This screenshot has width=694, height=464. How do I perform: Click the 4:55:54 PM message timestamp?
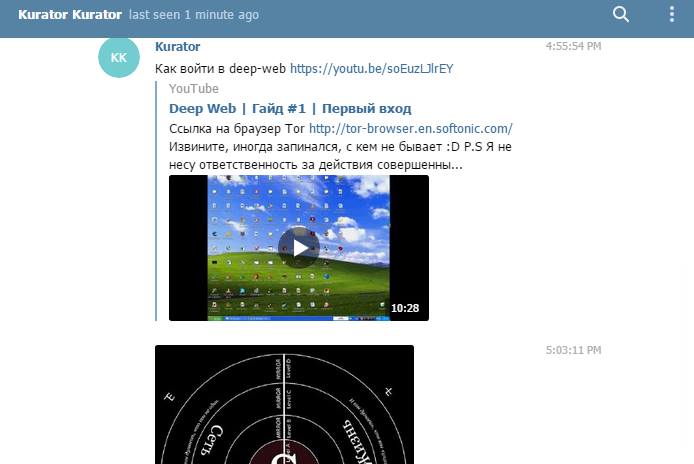point(573,46)
